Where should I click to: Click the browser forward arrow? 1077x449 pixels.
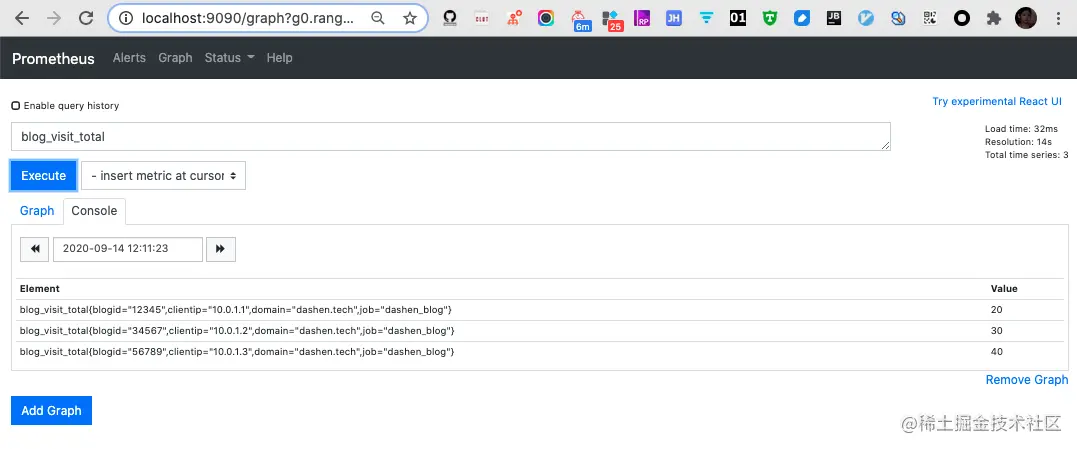point(54,19)
